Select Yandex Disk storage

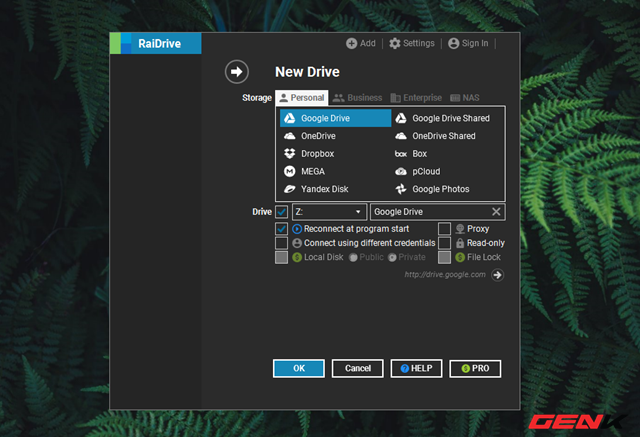(336, 189)
